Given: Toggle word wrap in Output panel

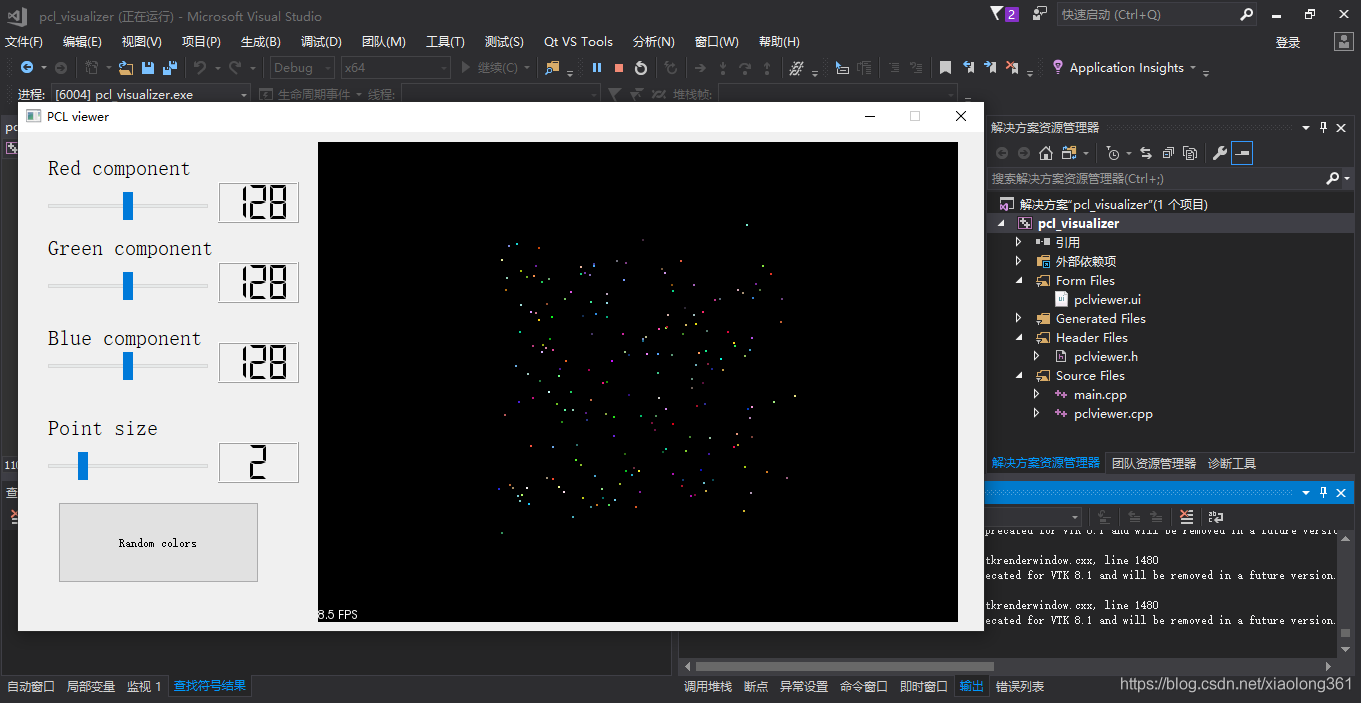Looking at the screenshot, I should [1216, 517].
